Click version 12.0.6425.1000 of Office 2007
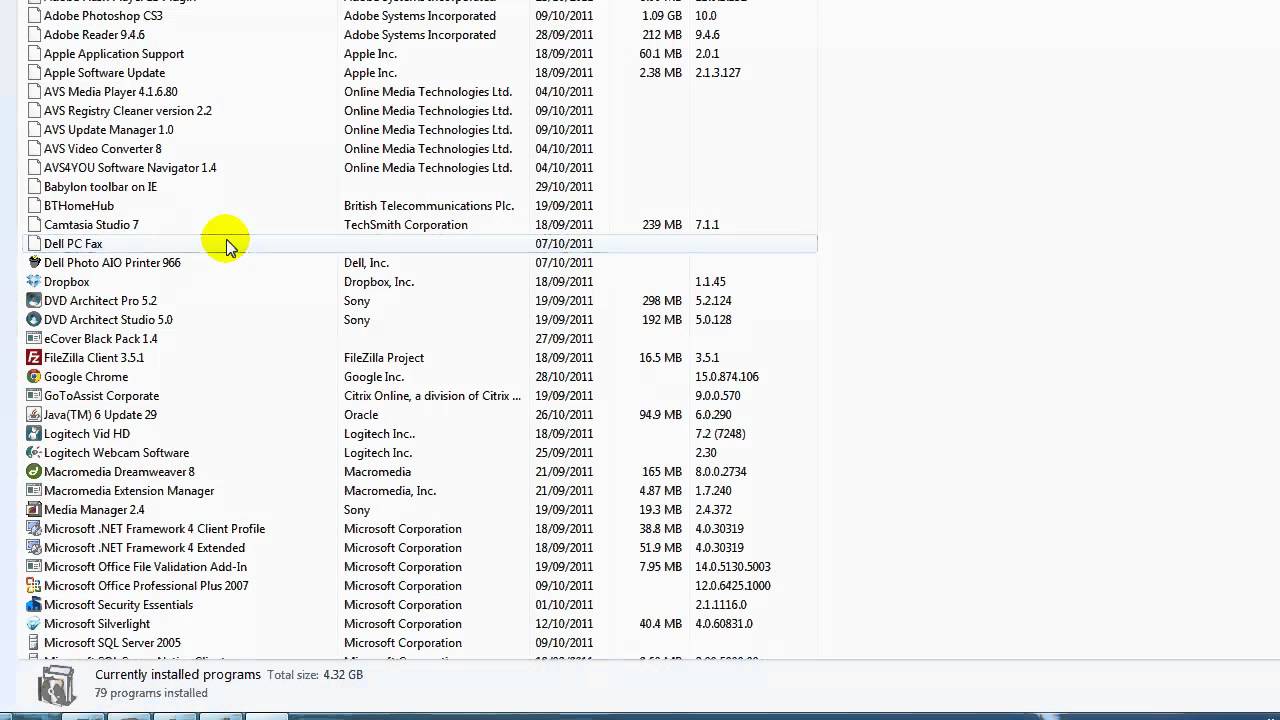This screenshot has height=720, width=1280. coord(733,586)
